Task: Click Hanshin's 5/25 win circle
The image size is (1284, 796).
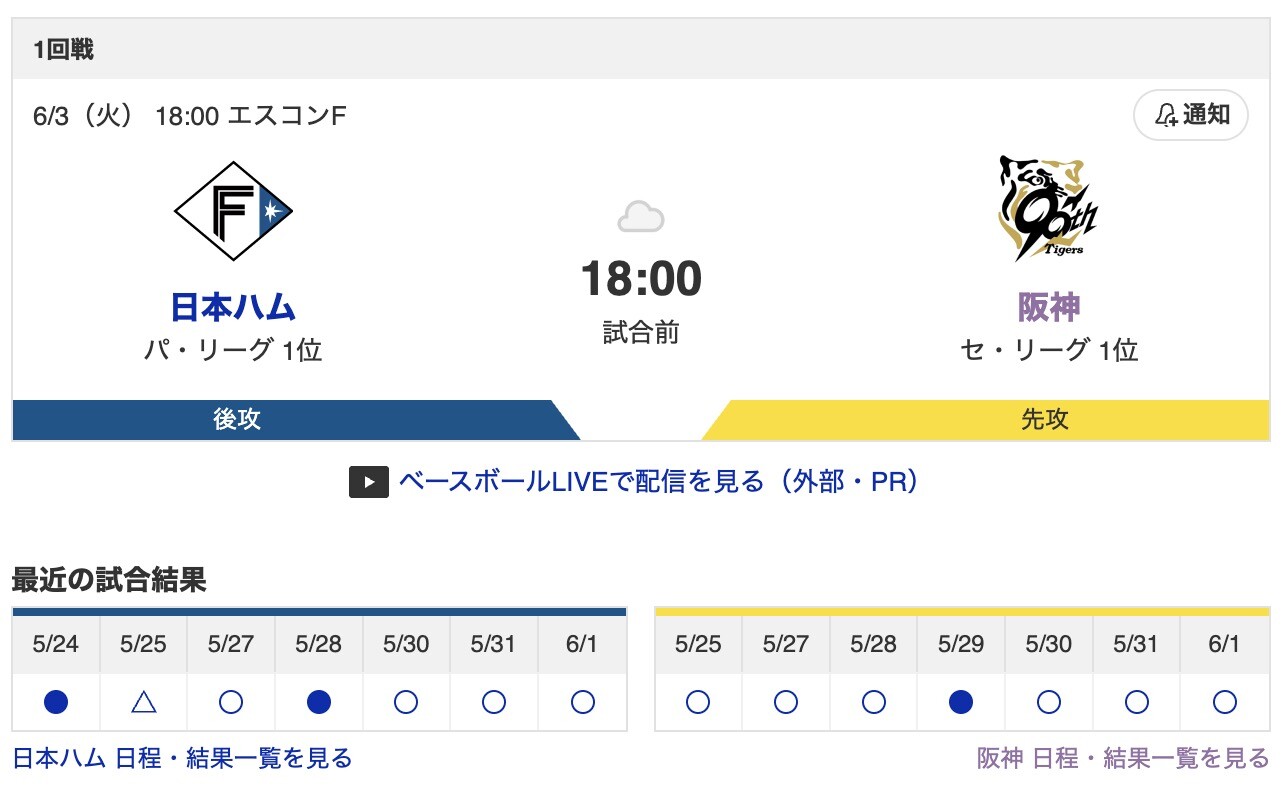Action: pyautogui.click(x=698, y=703)
